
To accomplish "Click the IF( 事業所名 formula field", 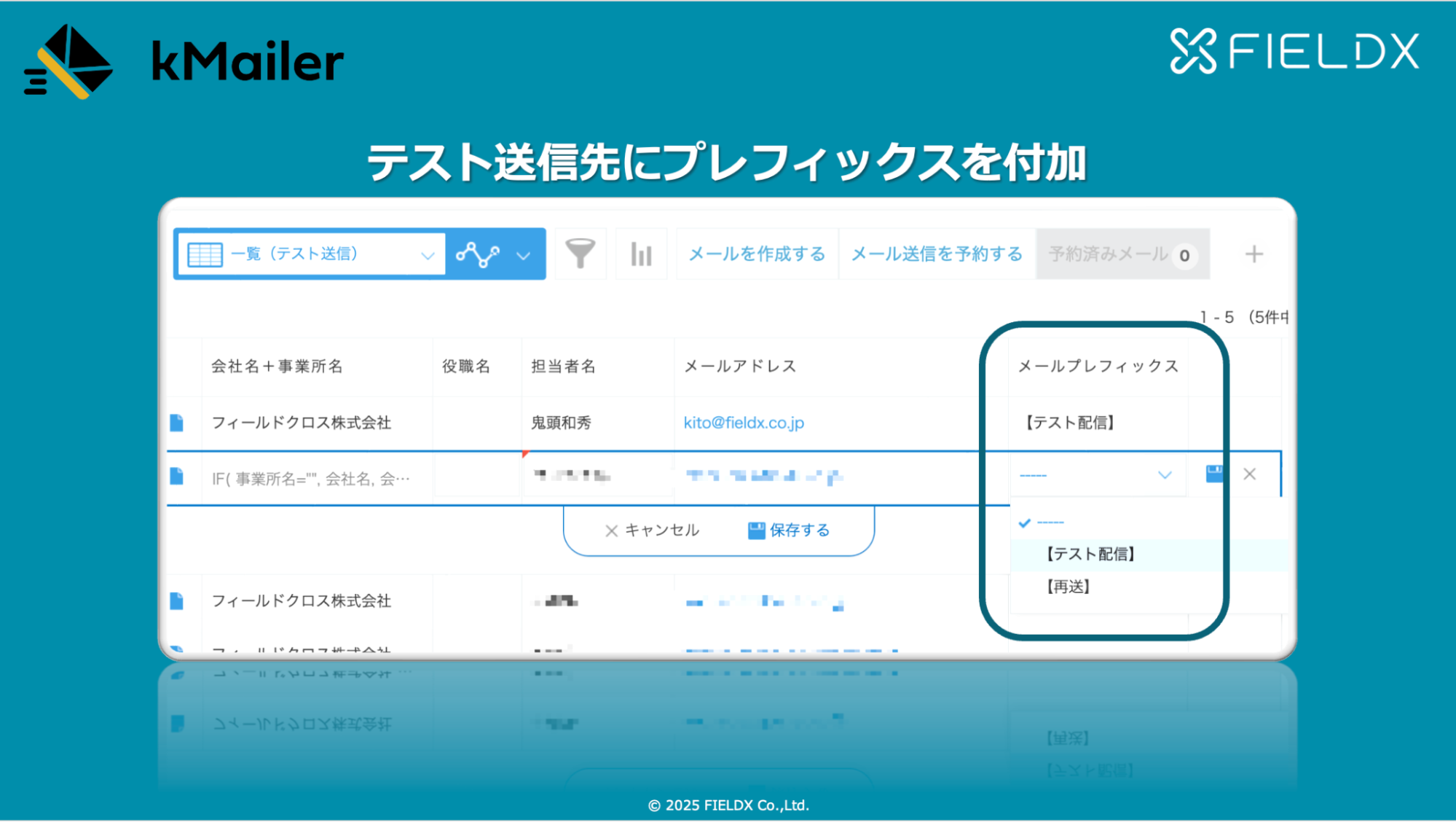I will [311, 479].
